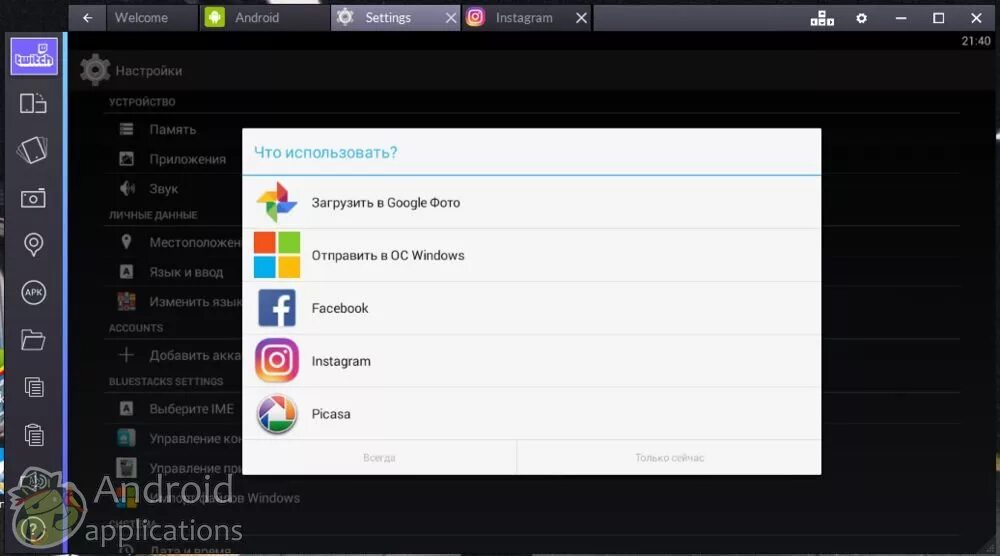The width and height of the screenshot is (1000, 556).
Task: Install APK via sidebar APK icon
Action: tap(33, 293)
